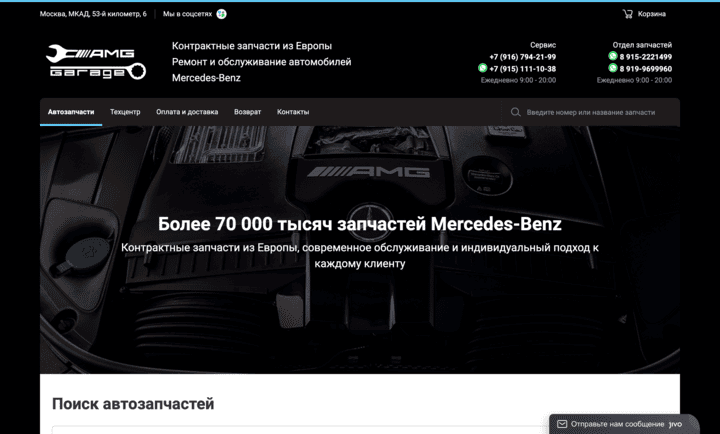Open the shopping cart icon

click(x=627, y=14)
